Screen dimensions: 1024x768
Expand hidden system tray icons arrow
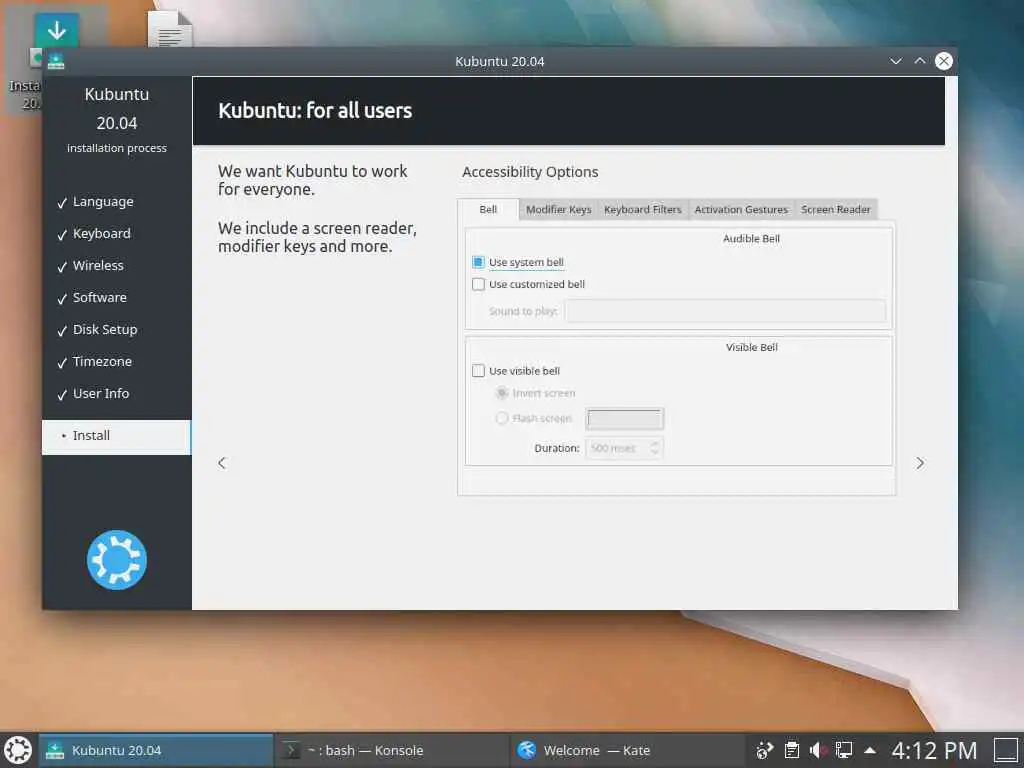click(x=870, y=750)
